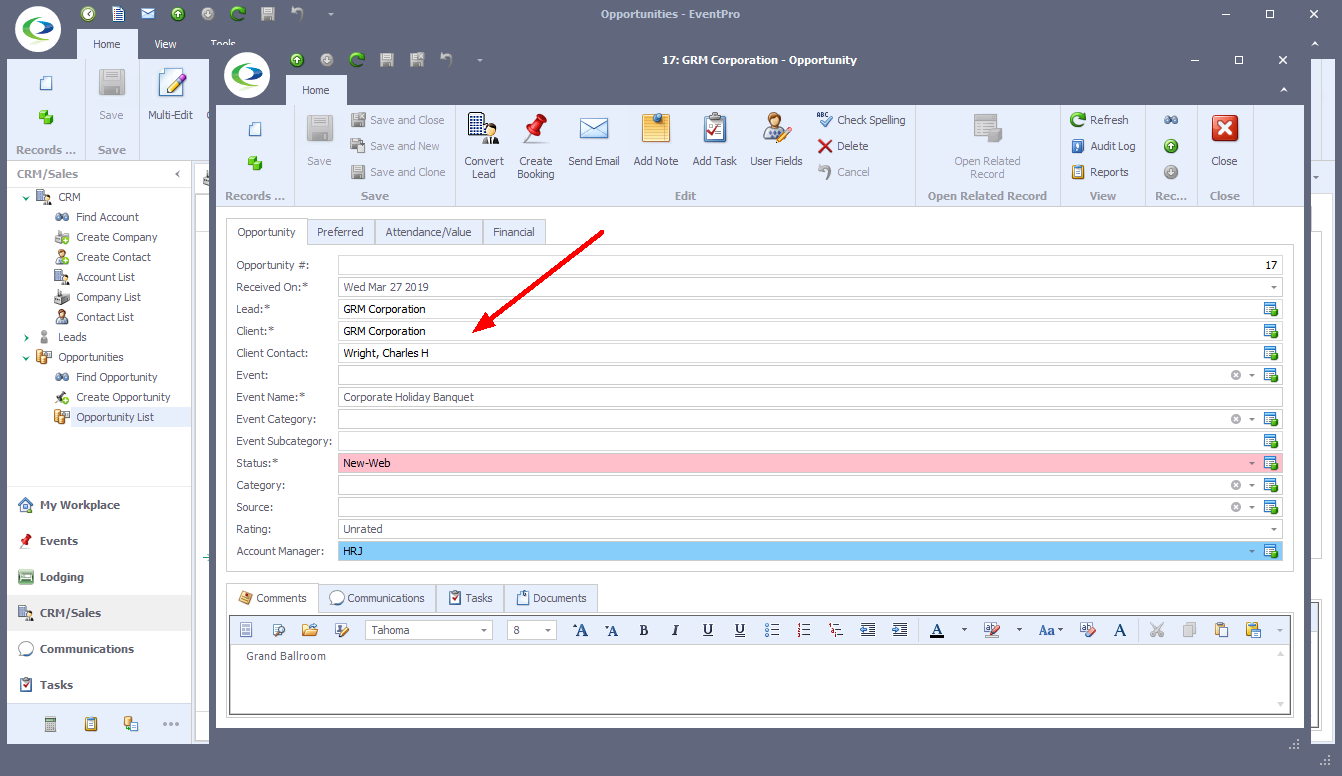Open the Tasks tab in lower panel
Viewport: 1342px width, 776px height.
tap(470, 598)
